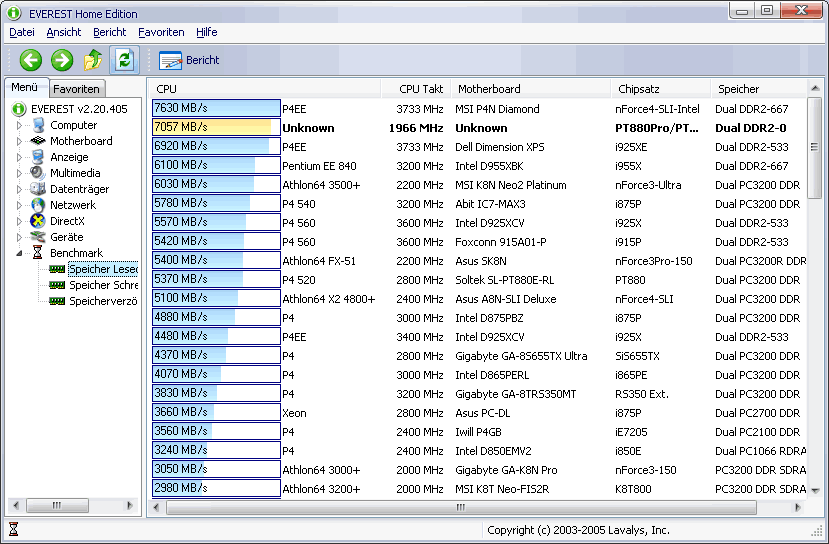Select the MSI P4N Diamond row
This screenshot has width=829, height=544.
479,109
